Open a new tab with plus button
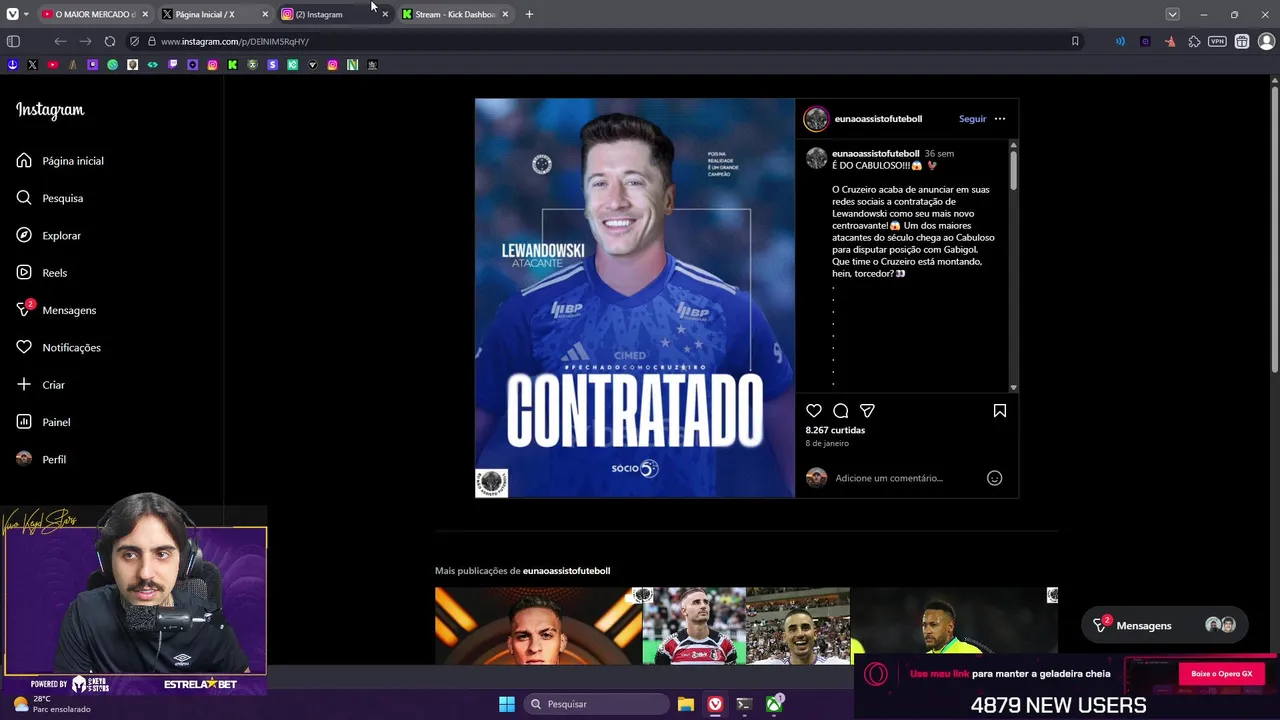The width and height of the screenshot is (1280, 720). [529, 14]
